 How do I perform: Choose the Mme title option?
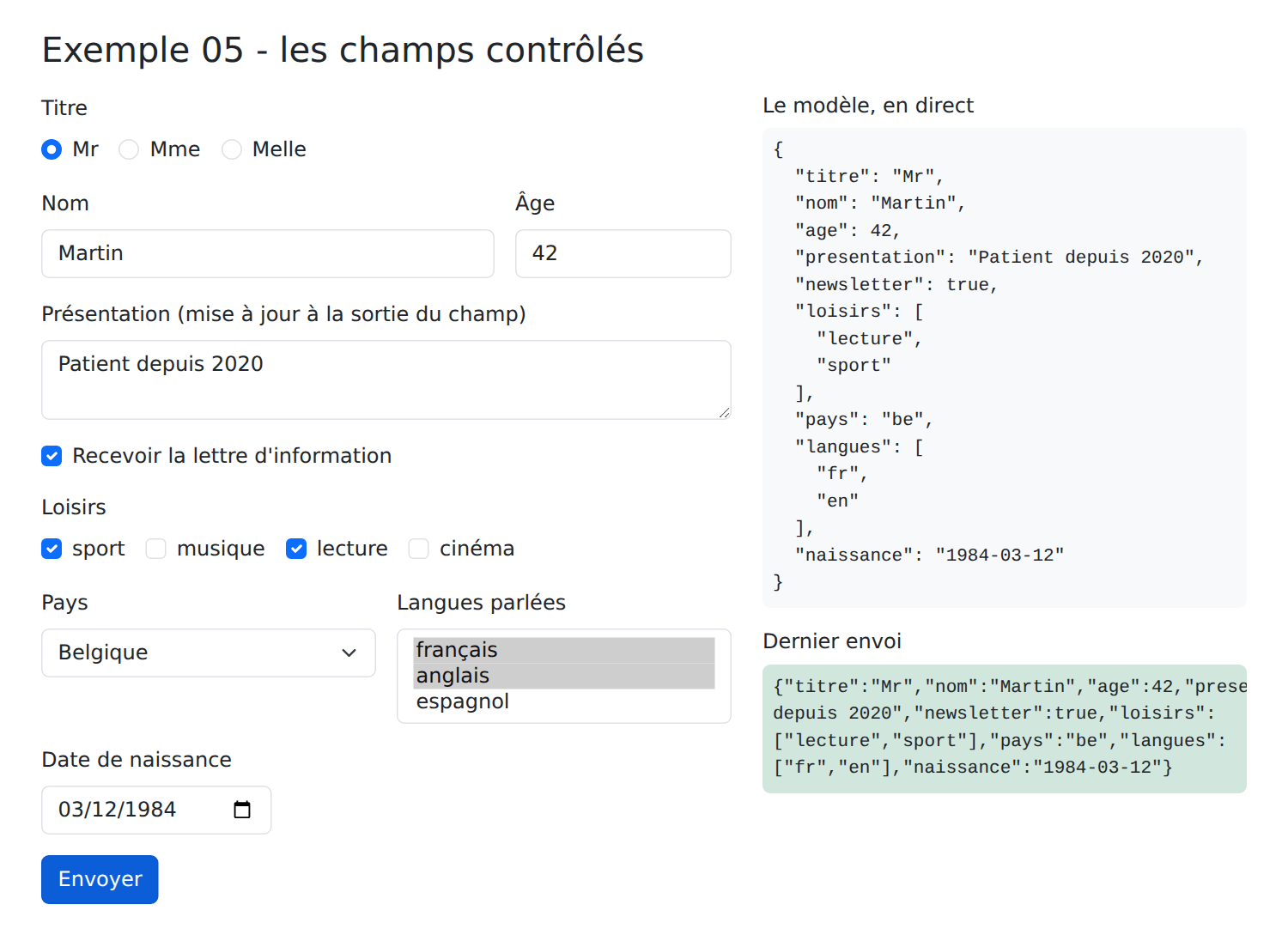pos(129,149)
